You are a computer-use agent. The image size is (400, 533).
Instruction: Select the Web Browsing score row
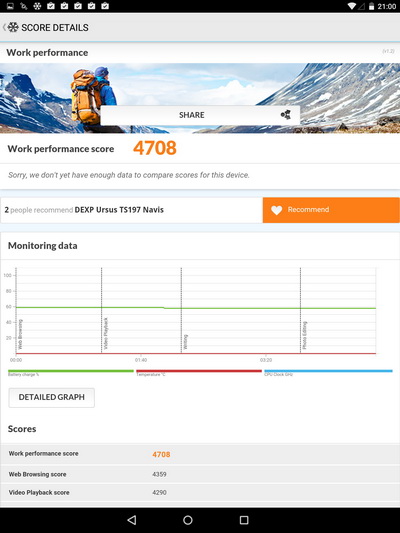pyautogui.click(x=200, y=474)
